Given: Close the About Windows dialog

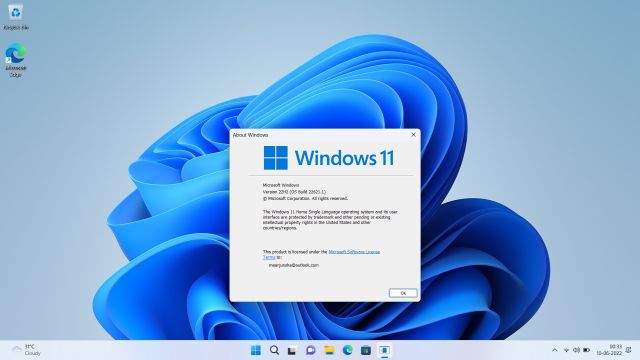Looking at the screenshot, I should (x=413, y=134).
